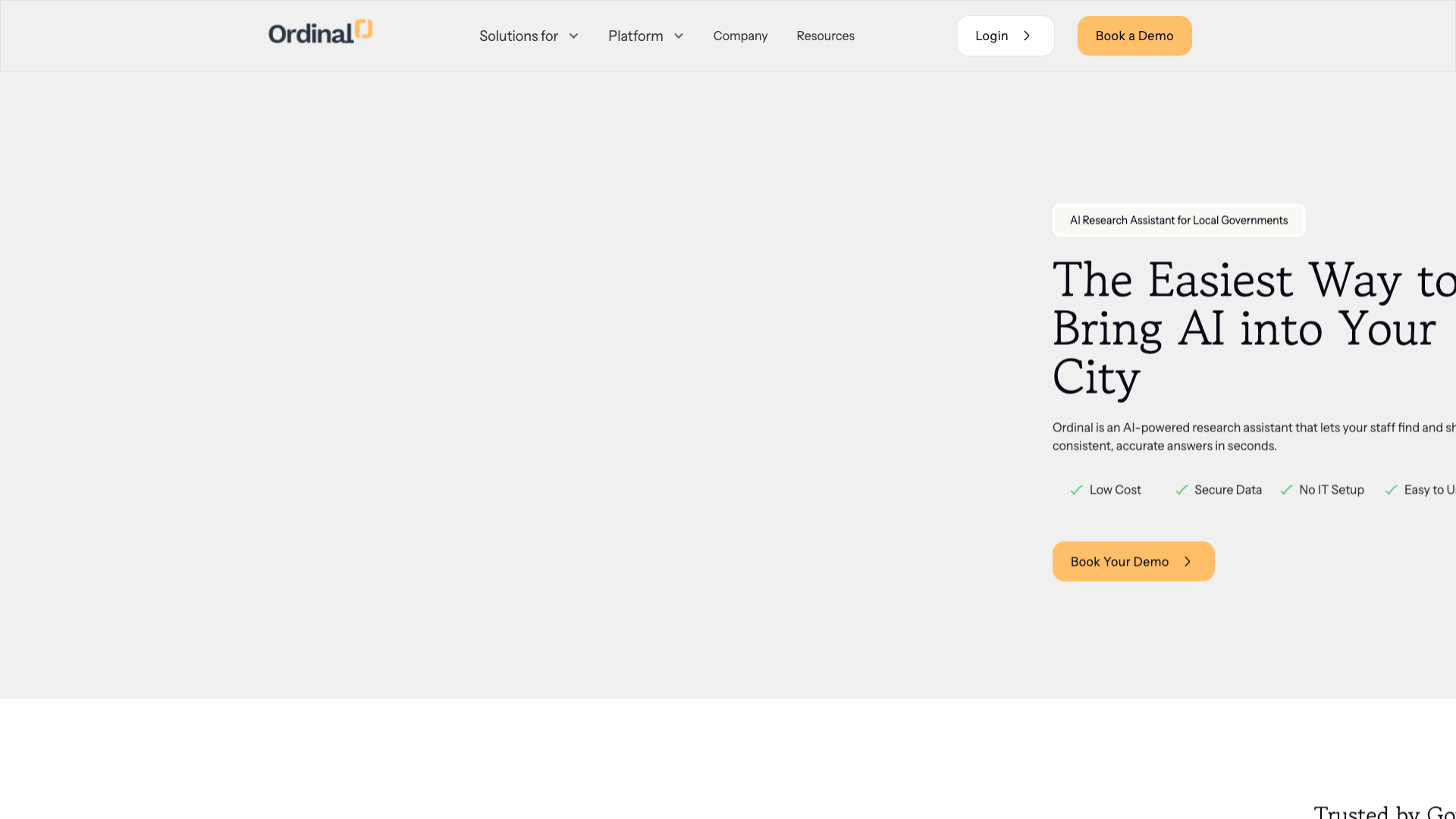Expand the Platform dropdown chevron

pyautogui.click(x=679, y=36)
